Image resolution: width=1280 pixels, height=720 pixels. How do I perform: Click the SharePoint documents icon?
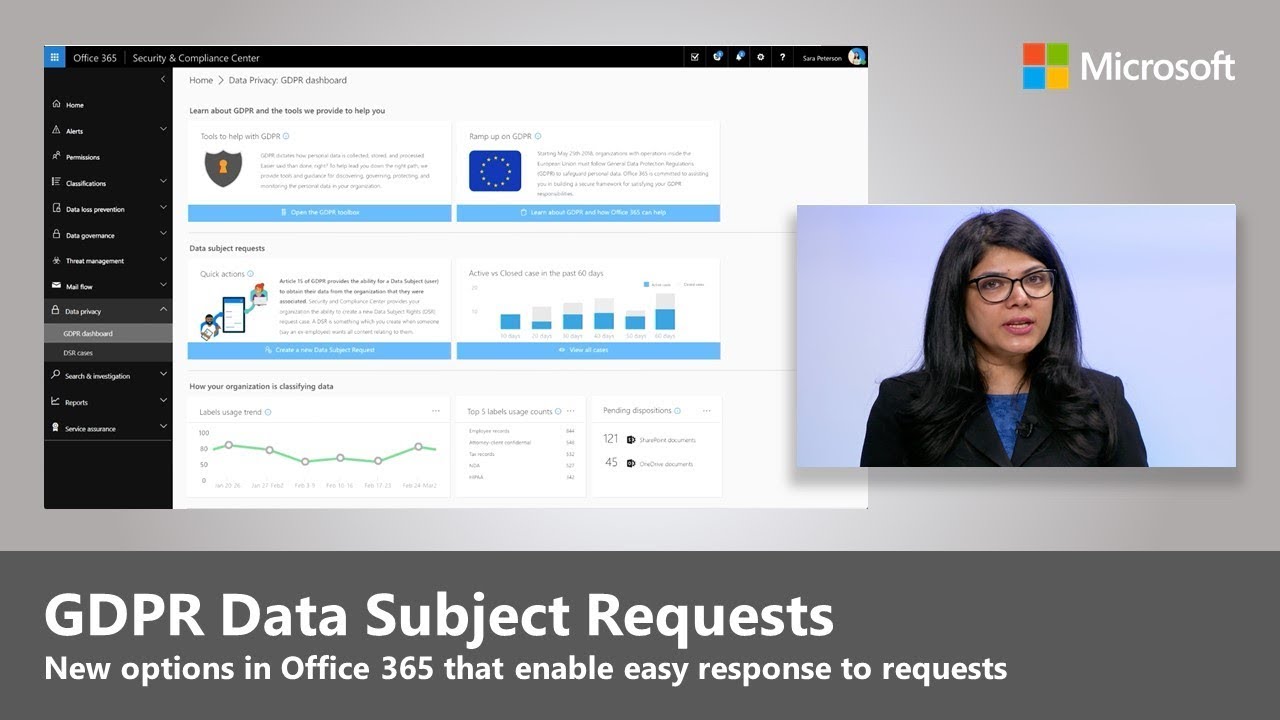pos(631,439)
